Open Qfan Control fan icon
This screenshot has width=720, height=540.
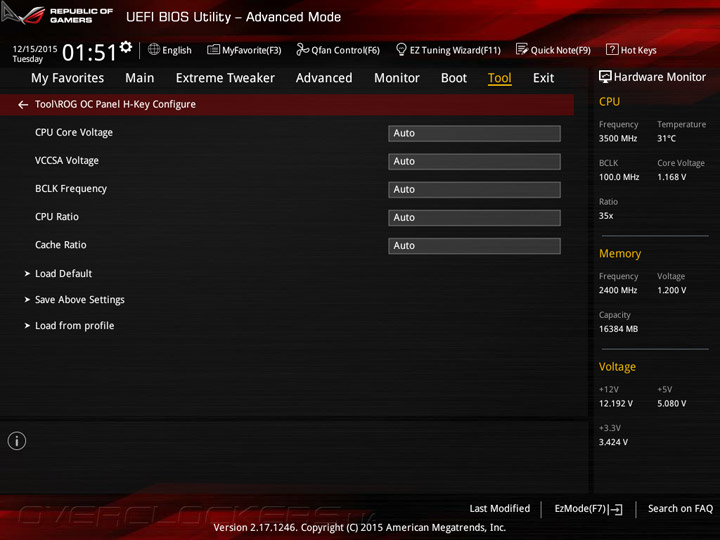click(x=302, y=49)
